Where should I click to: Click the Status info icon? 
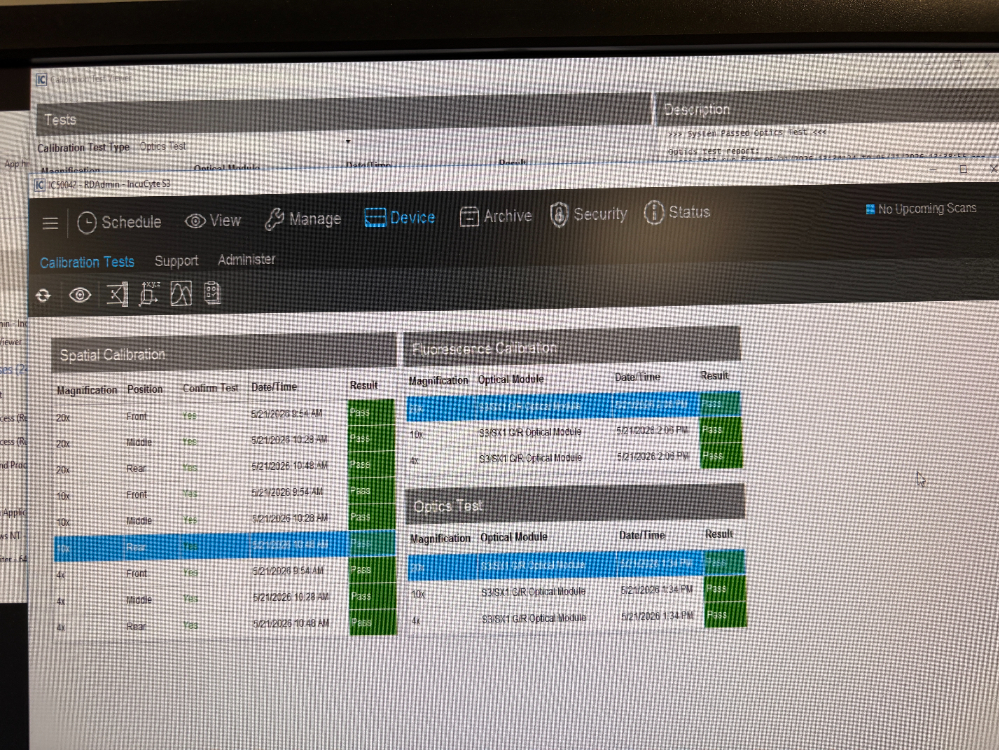tap(654, 212)
